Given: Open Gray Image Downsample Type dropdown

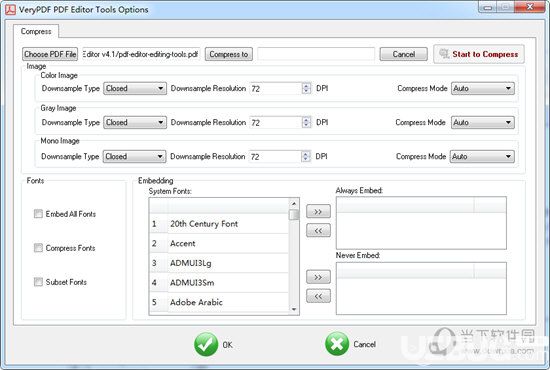Looking at the screenshot, I should click(135, 122).
